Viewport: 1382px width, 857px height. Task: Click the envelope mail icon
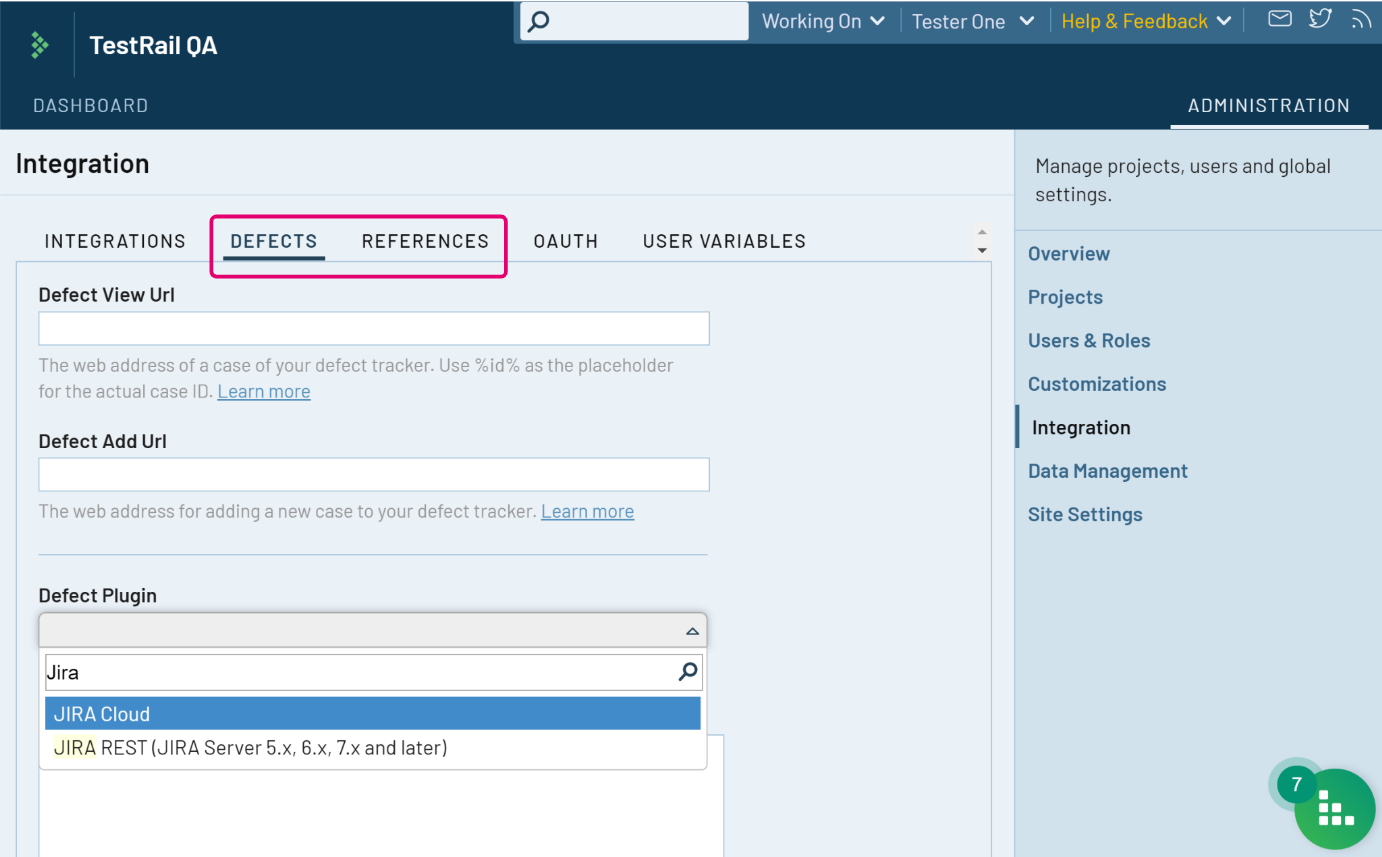tap(1279, 19)
